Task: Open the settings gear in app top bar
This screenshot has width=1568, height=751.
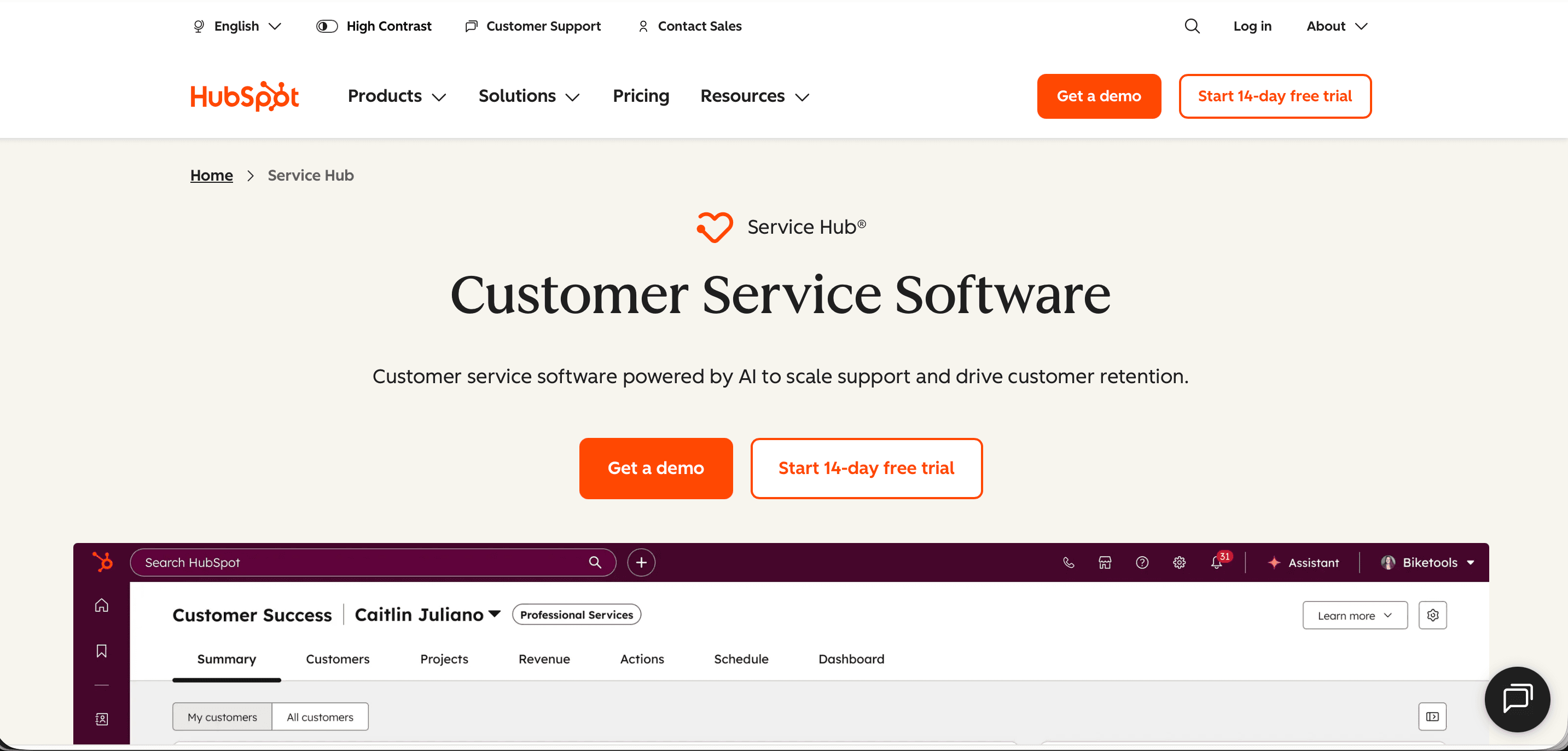Action: pos(1179,562)
